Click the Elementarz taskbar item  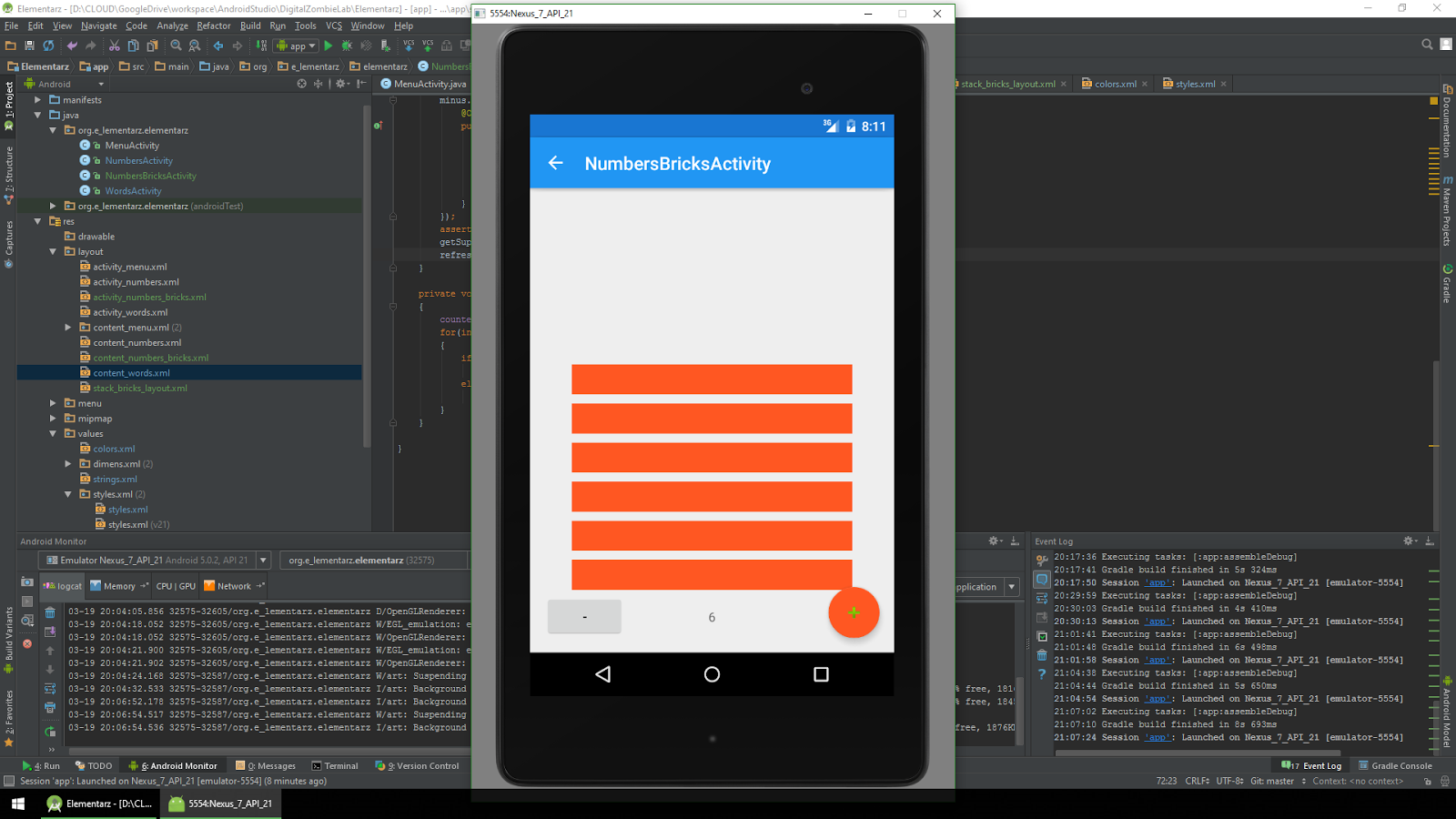(100, 804)
